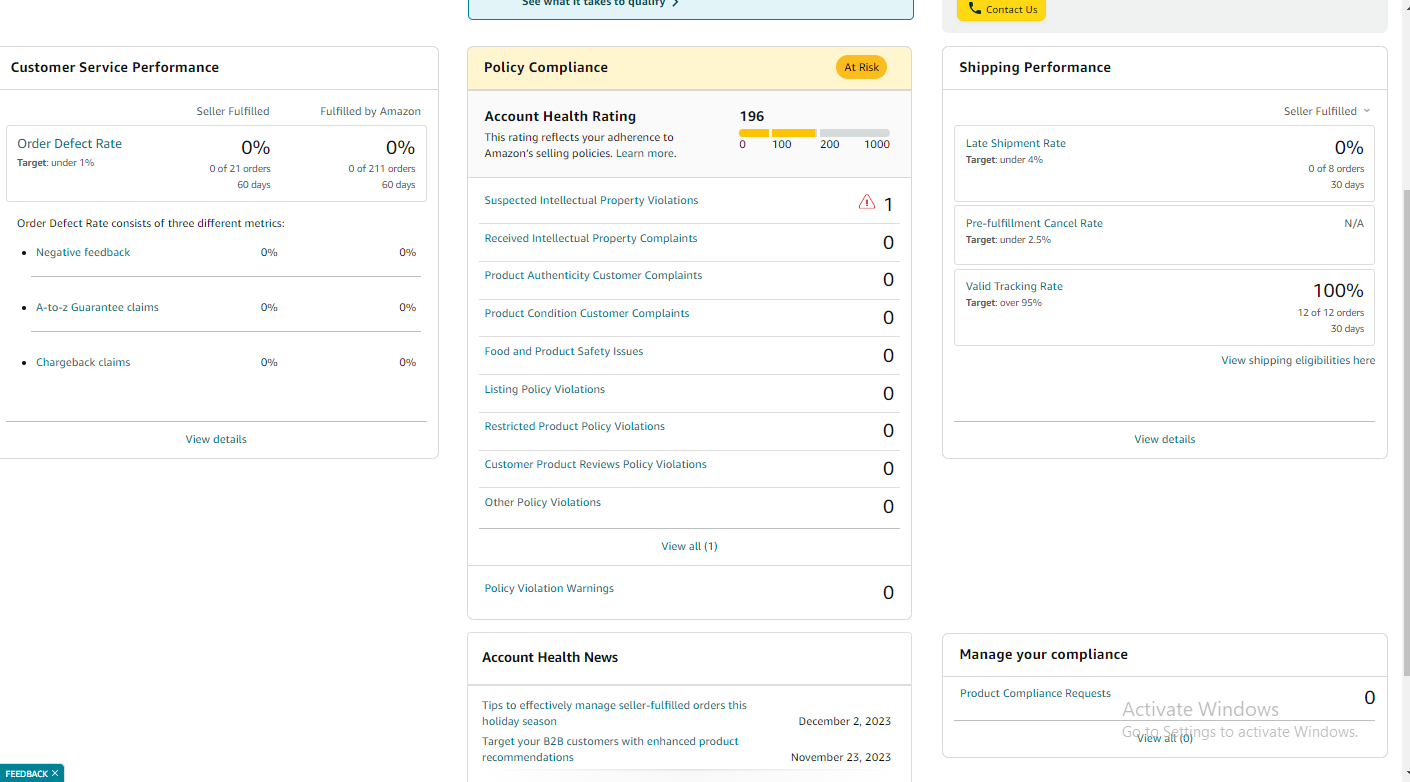Open Order Defect Rate details

click(x=69, y=143)
